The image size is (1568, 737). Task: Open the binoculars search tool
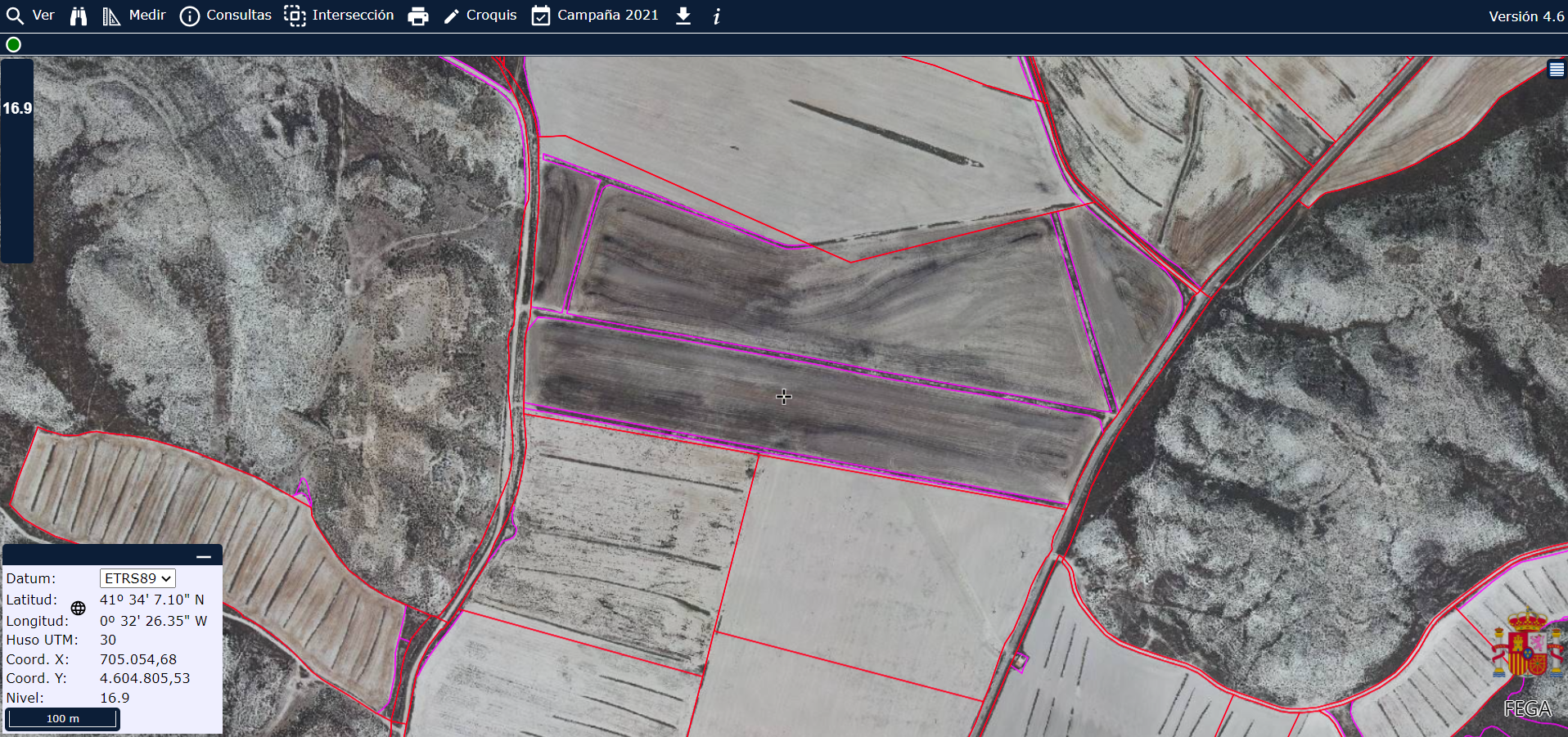coord(79,16)
